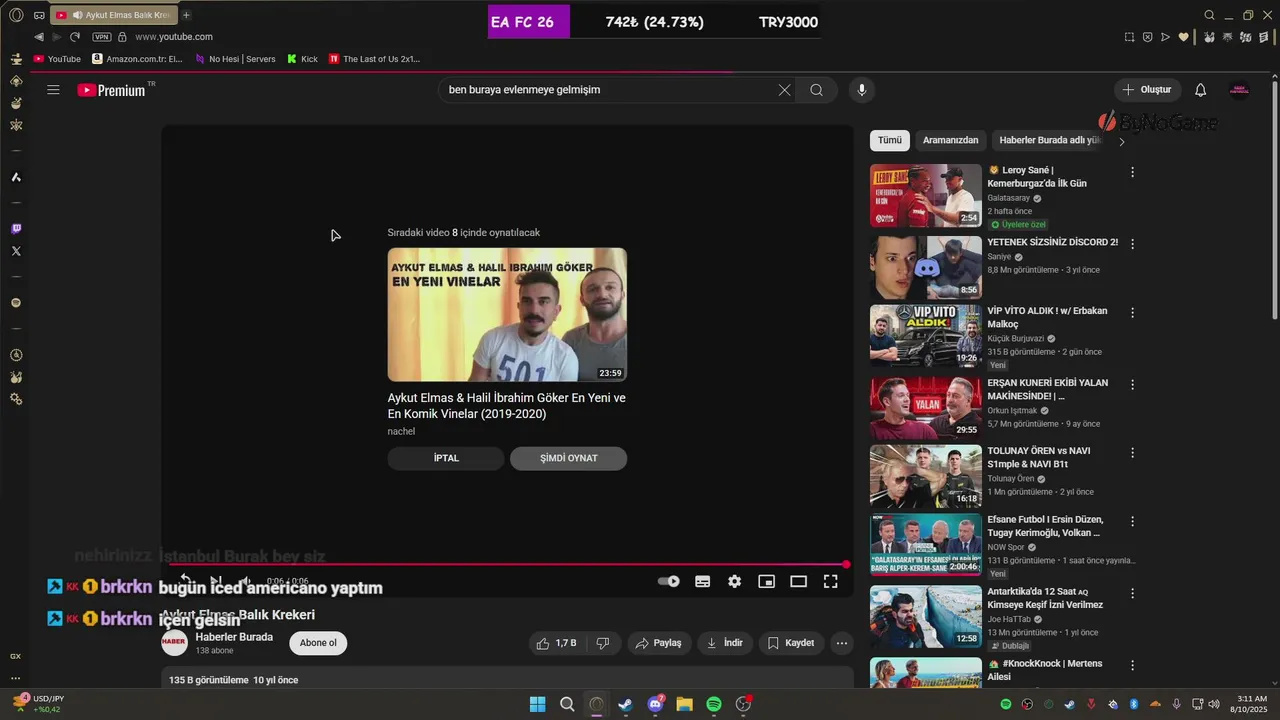
Task: Click the youtube.com address bar
Action: pos(174,37)
